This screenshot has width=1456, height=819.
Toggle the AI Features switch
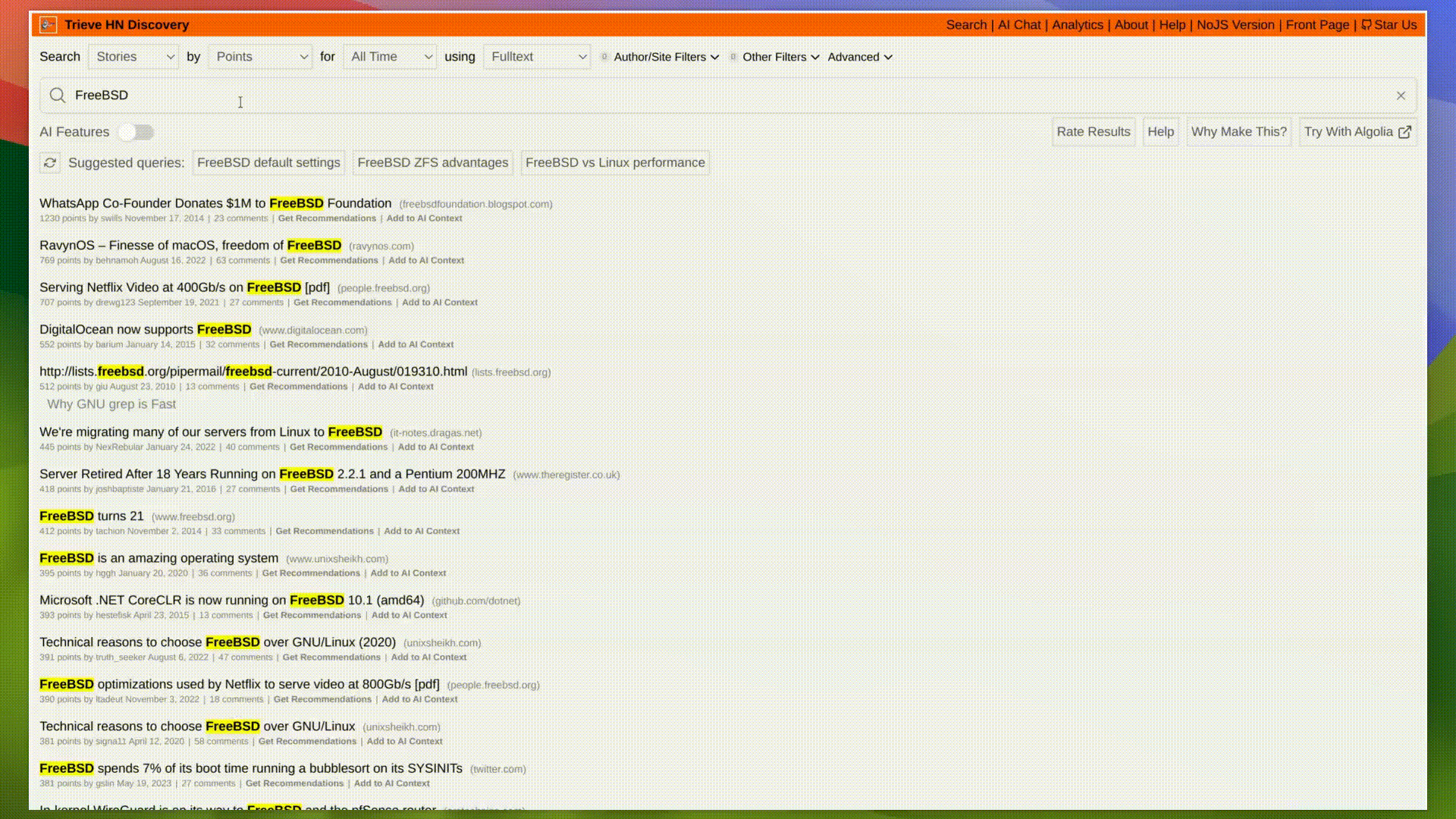(x=136, y=131)
